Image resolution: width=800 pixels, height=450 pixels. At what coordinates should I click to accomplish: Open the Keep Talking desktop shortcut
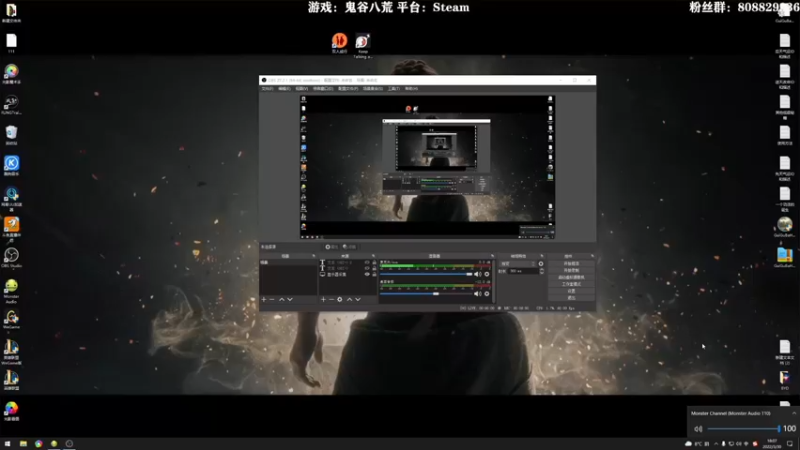pos(362,46)
